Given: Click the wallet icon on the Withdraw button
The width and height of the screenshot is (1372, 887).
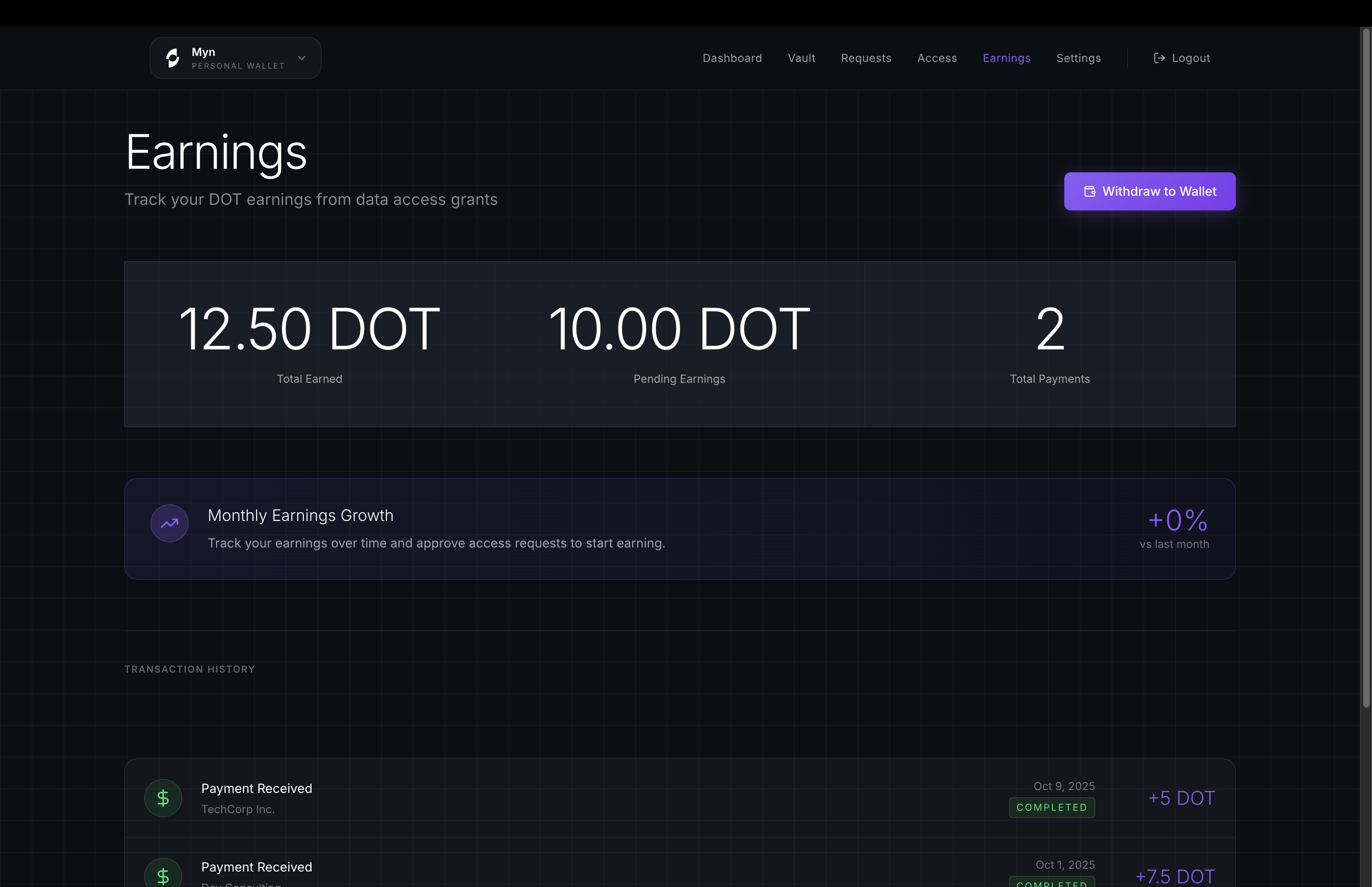Looking at the screenshot, I should 1089,191.
